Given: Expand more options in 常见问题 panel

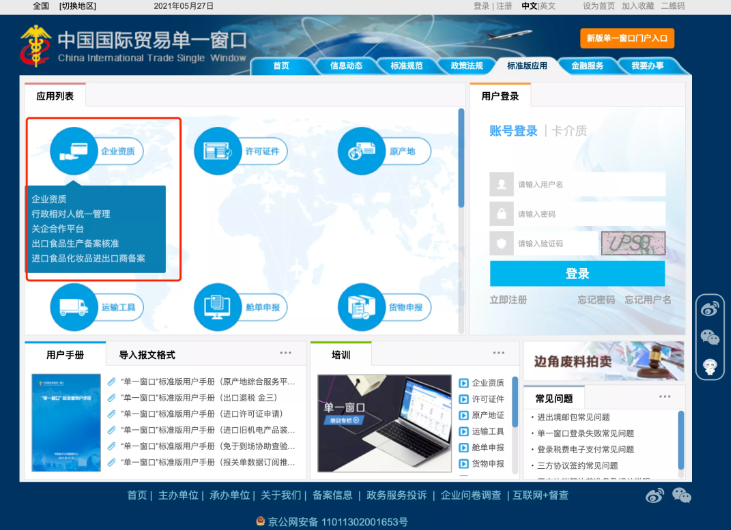Looking at the screenshot, I should tap(665, 397).
